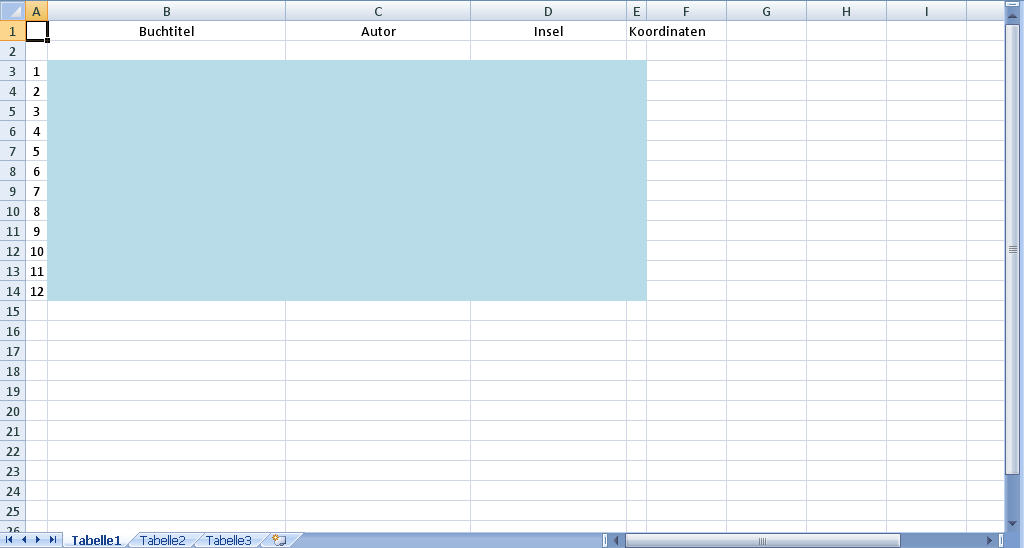Click horizontal scrollbar left arrow

pos(617,541)
